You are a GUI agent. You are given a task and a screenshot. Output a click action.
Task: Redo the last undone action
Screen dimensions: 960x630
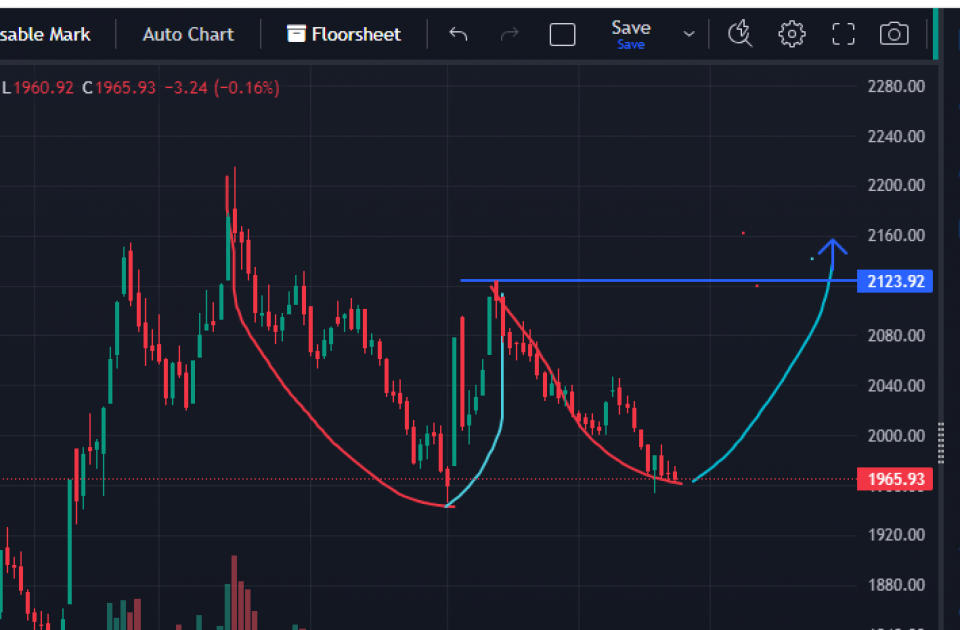(509, 34)
